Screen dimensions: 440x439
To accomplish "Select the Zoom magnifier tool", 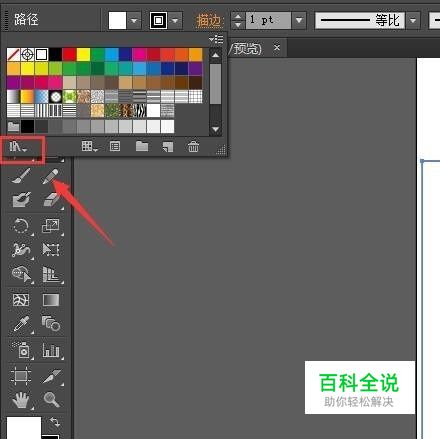I will 51,399.
